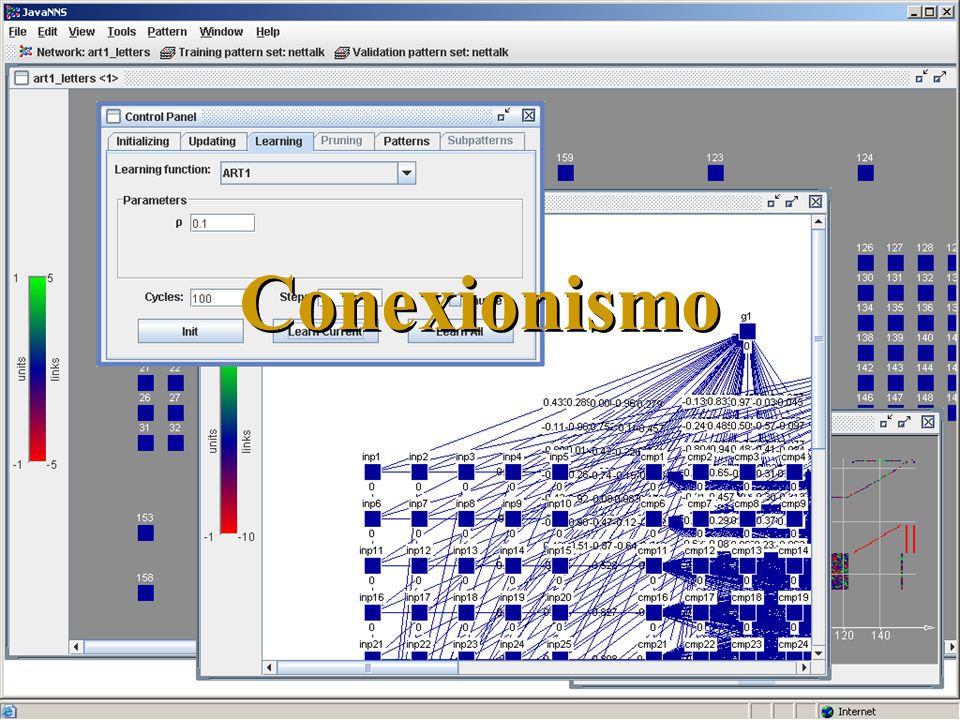The width and height of the screenshot is (960, 720).
Task: Select the inp1 input unit
Action: [372, 472]
